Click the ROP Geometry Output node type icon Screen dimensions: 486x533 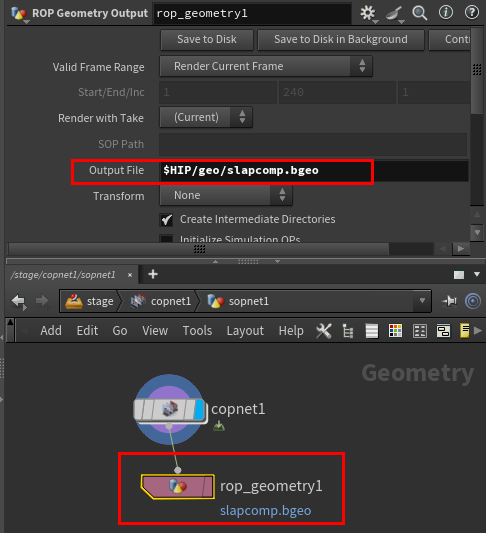[x=19, y=14]
